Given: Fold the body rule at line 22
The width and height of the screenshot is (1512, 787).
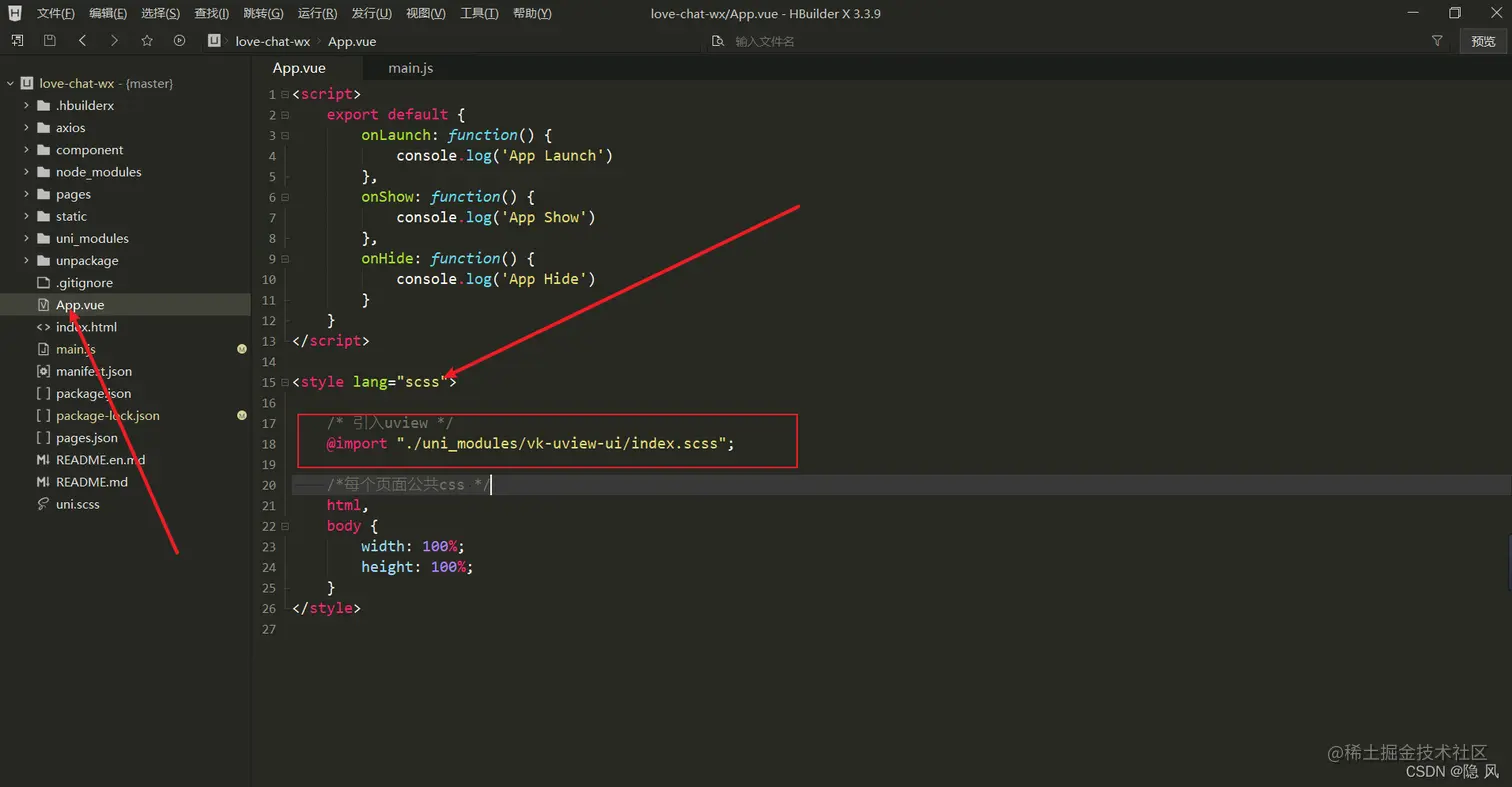Looking at the screenshot, I should tap(285, 526).
